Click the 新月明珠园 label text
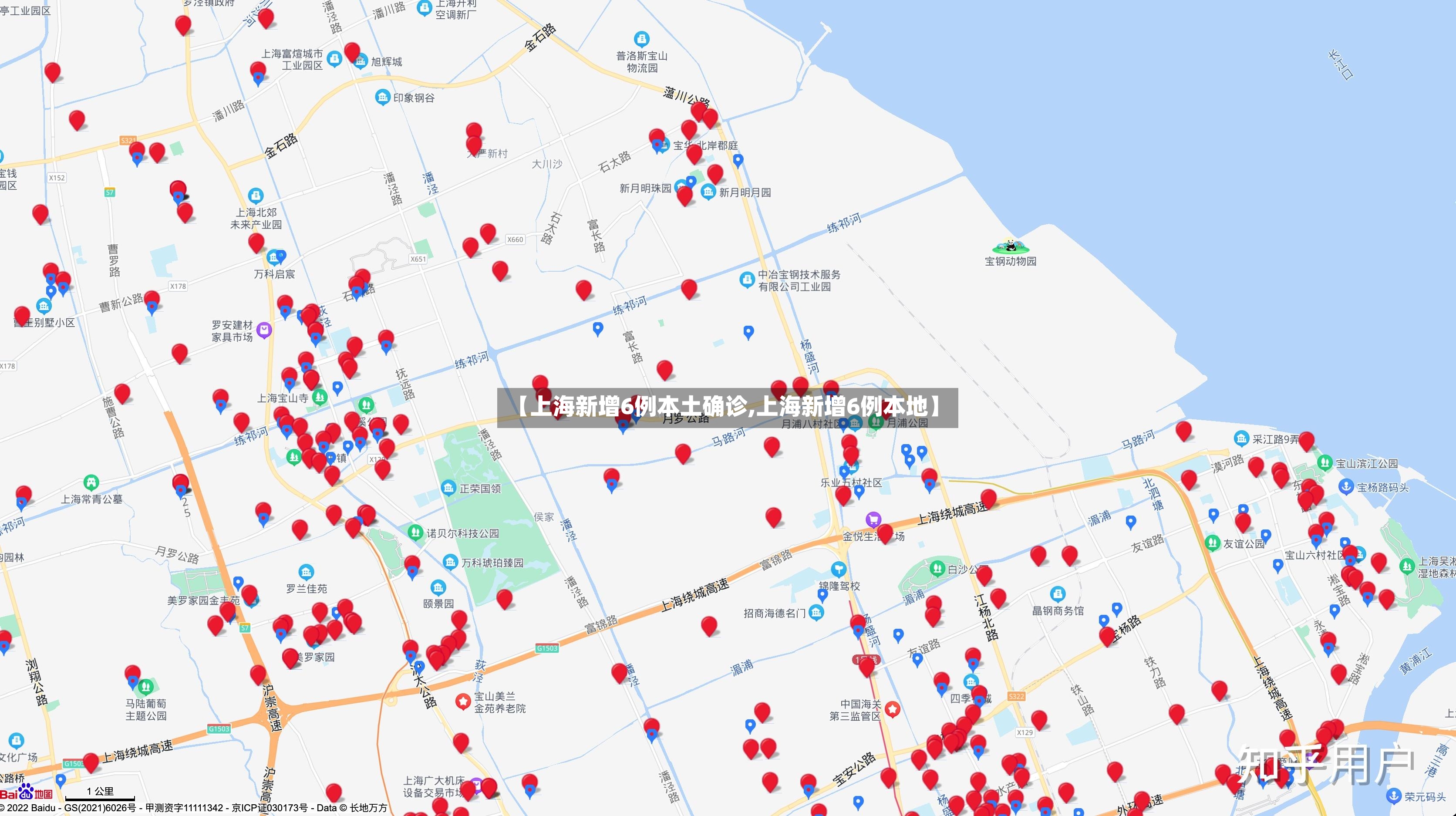The width and height of the screenshot is (1456, 816). click(645, 188)
